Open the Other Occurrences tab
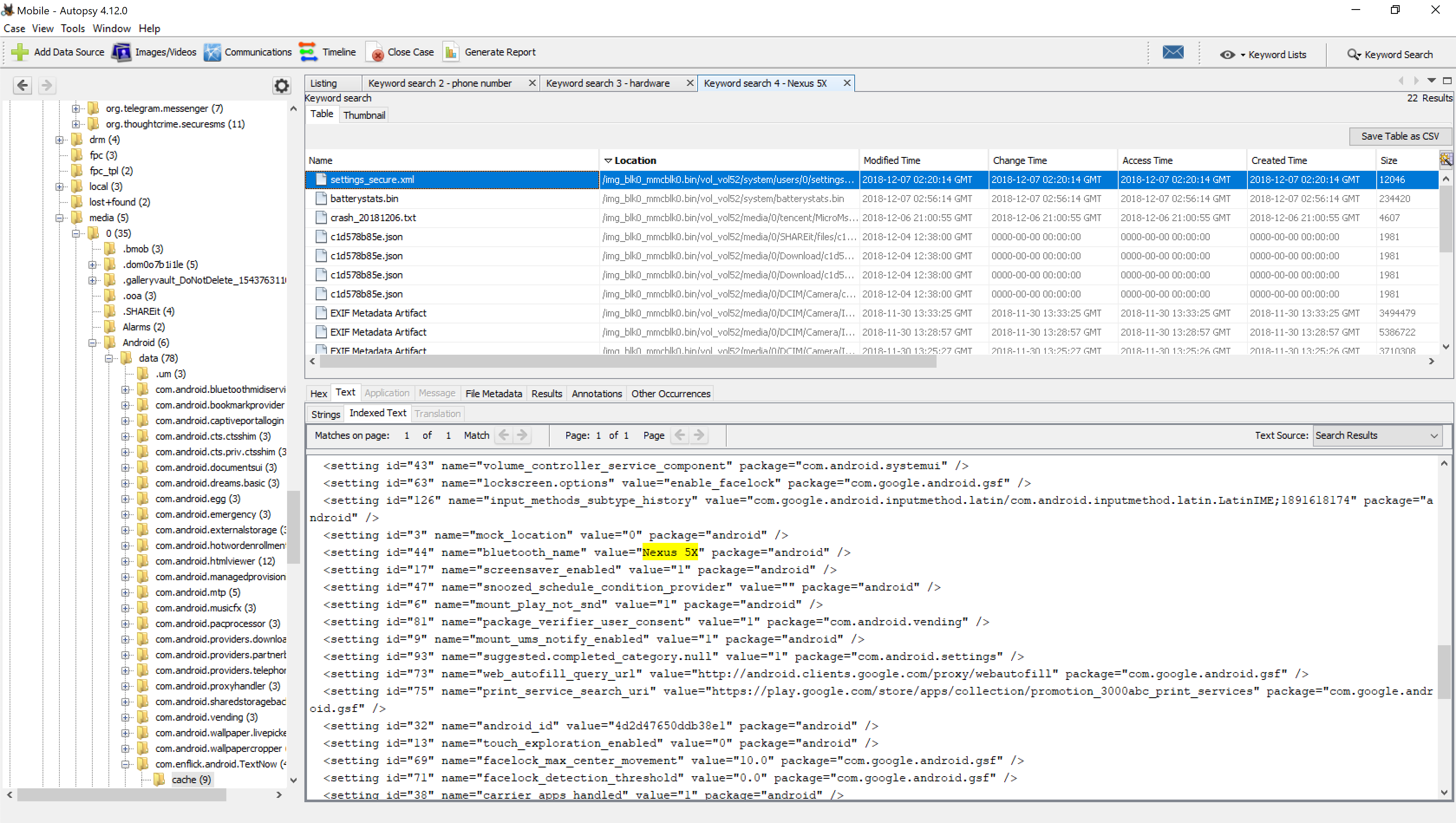The image size is (1456, 823). point(670,393)
